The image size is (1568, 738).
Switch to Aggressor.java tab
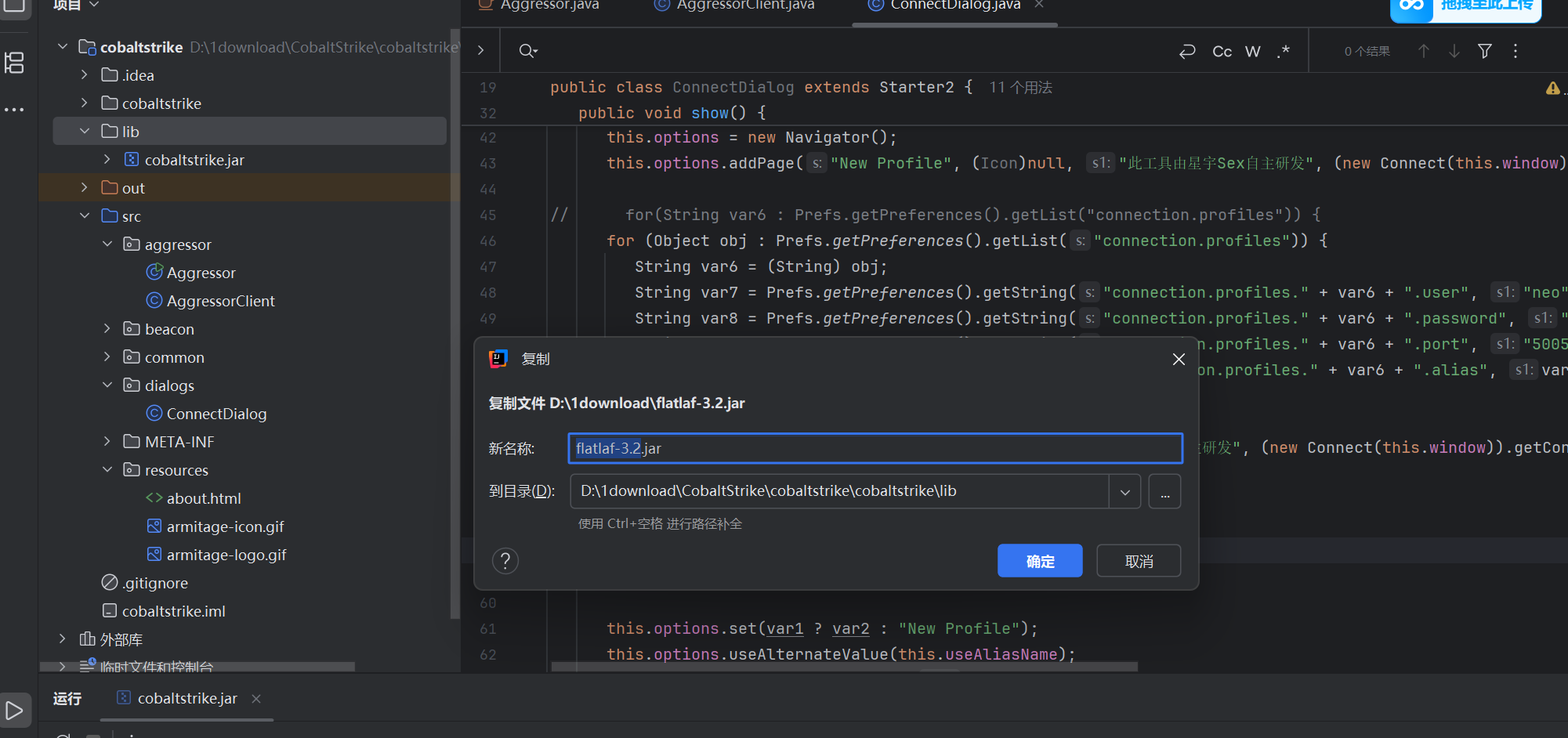[540, 5]
